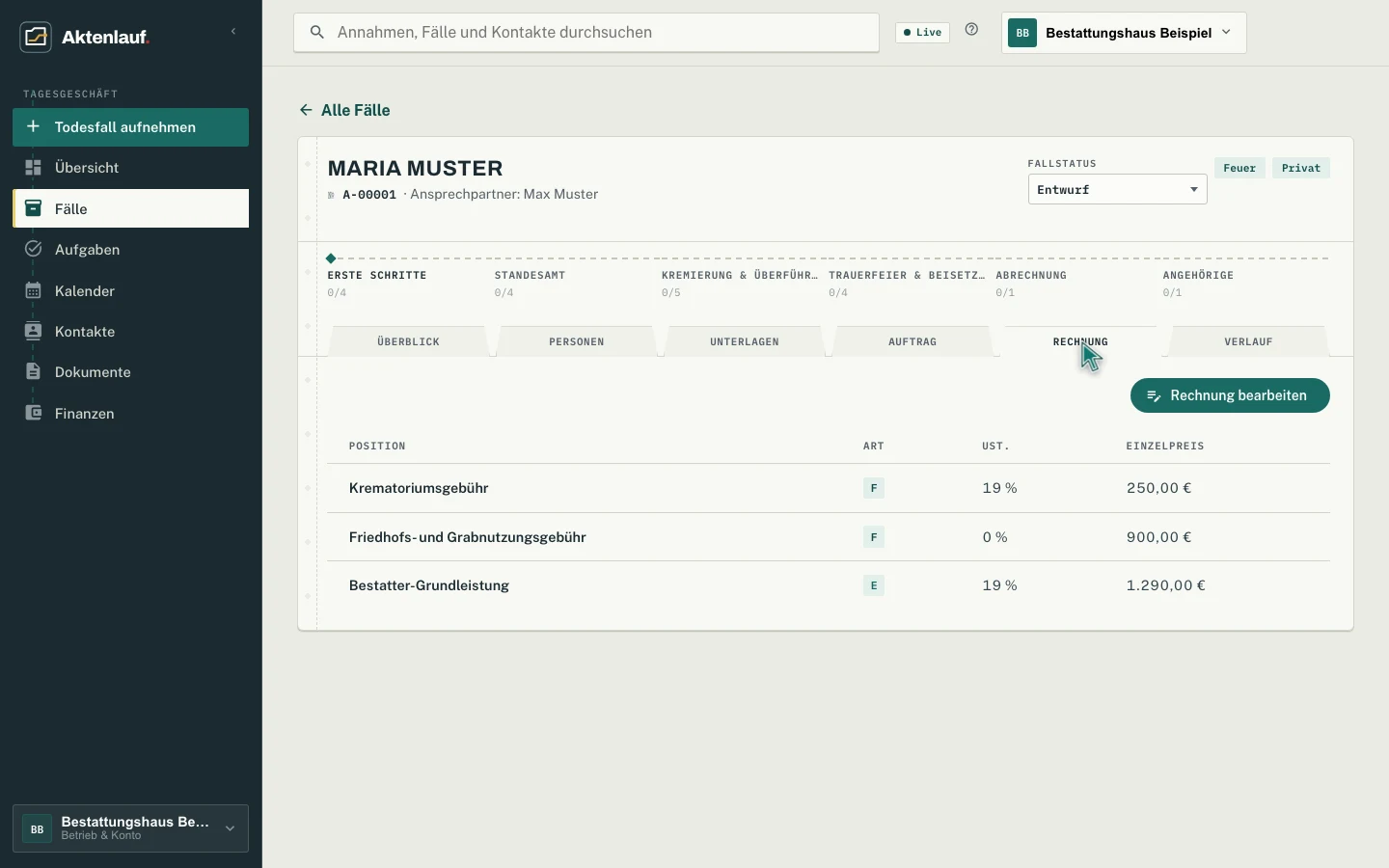Click the F badge for Friedhofs- und Grabnutzungsgebühr

[x=874, y=537]
